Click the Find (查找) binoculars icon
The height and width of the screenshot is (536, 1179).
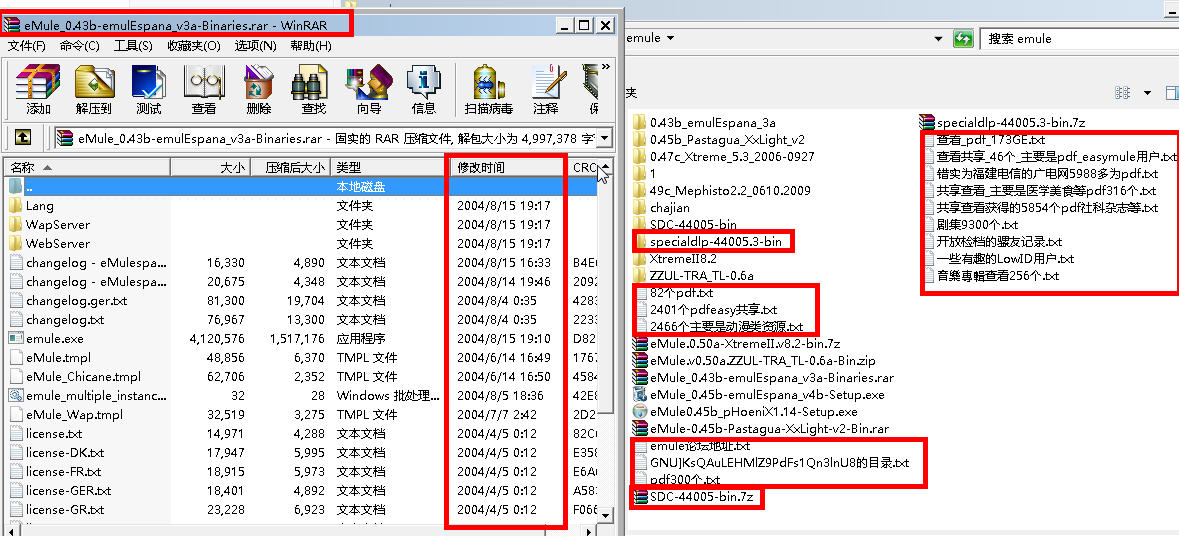314,89
